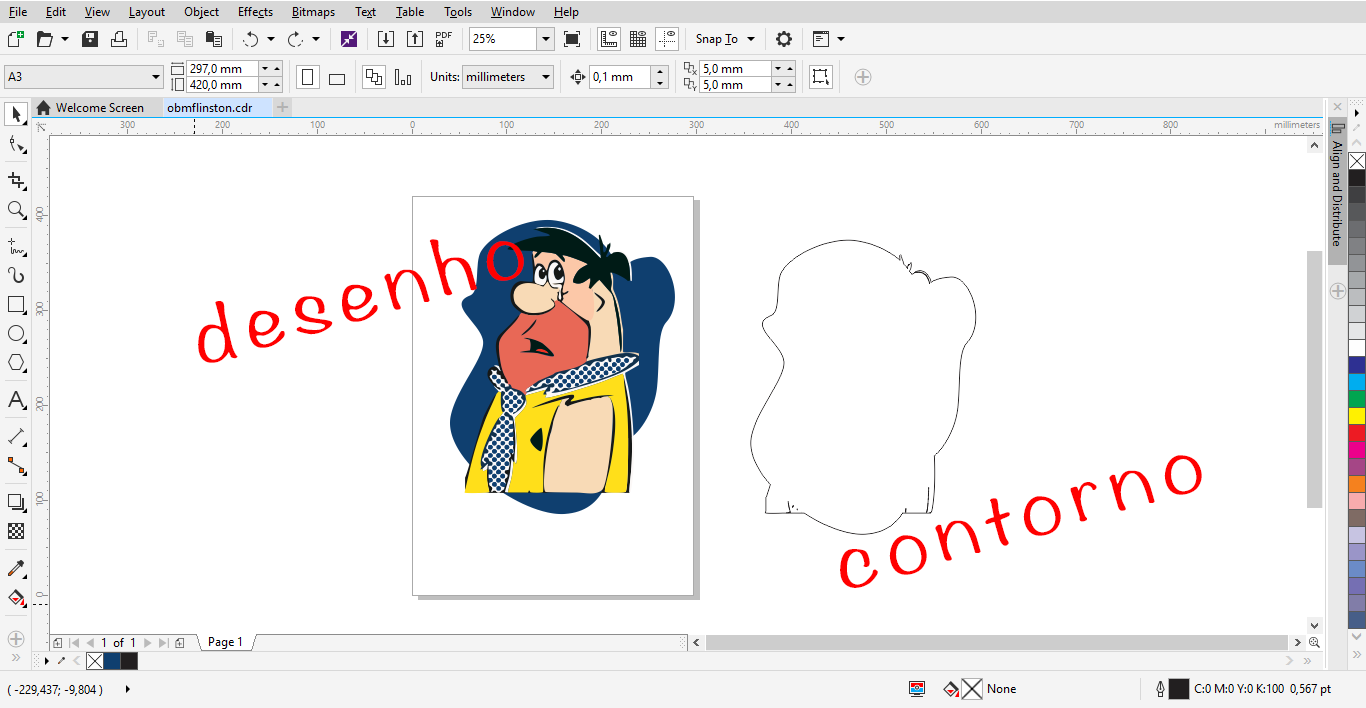Screen dimensions: 1366x708
Task: Select the Freehand drawing tool
Action: [x=16, y=245]
